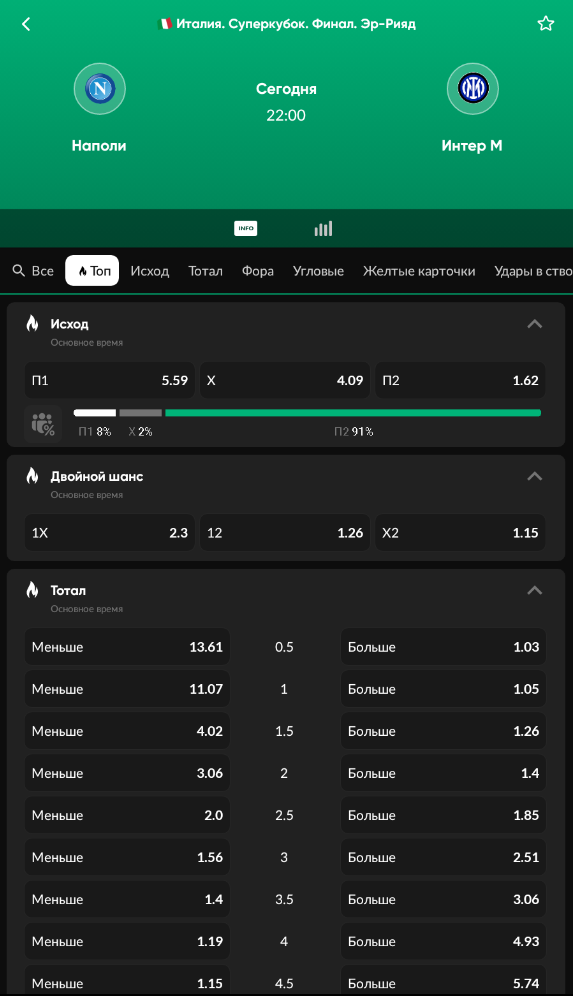
Task: Collapse the Исход market section
Action: [x=535, y=324]
